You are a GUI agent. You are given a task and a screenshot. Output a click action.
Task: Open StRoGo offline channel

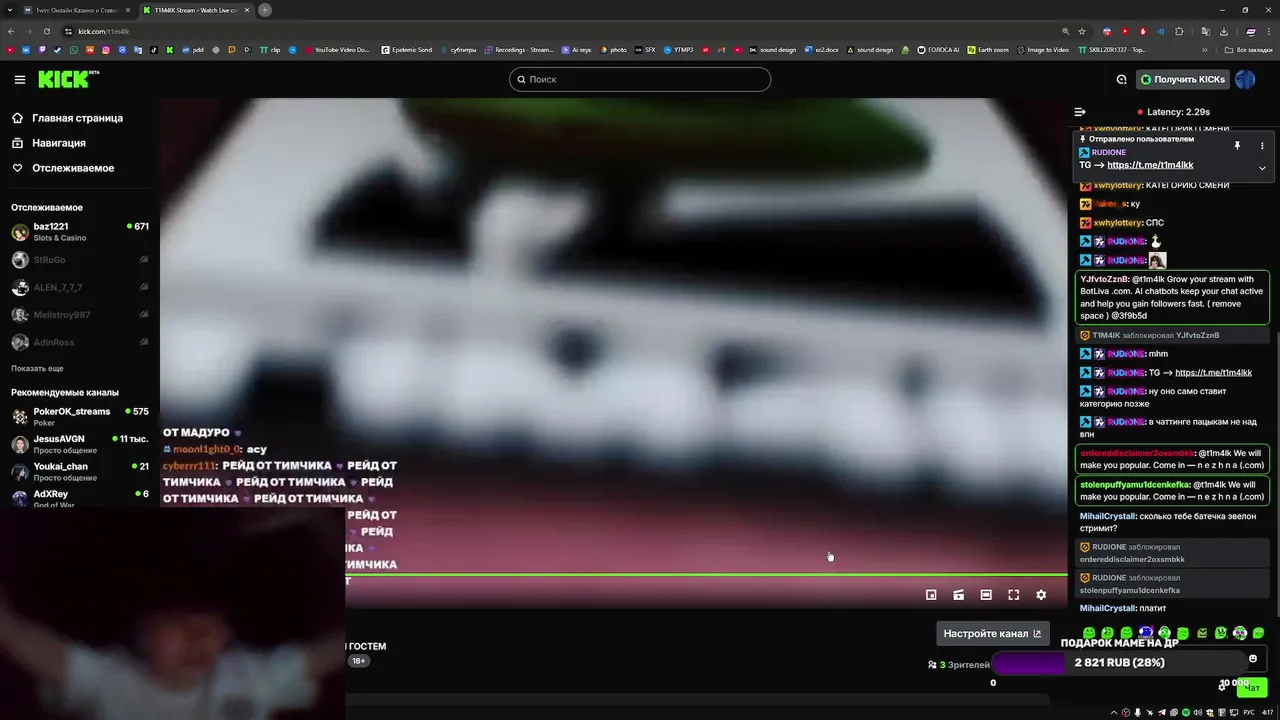click(x=80, y=260)
